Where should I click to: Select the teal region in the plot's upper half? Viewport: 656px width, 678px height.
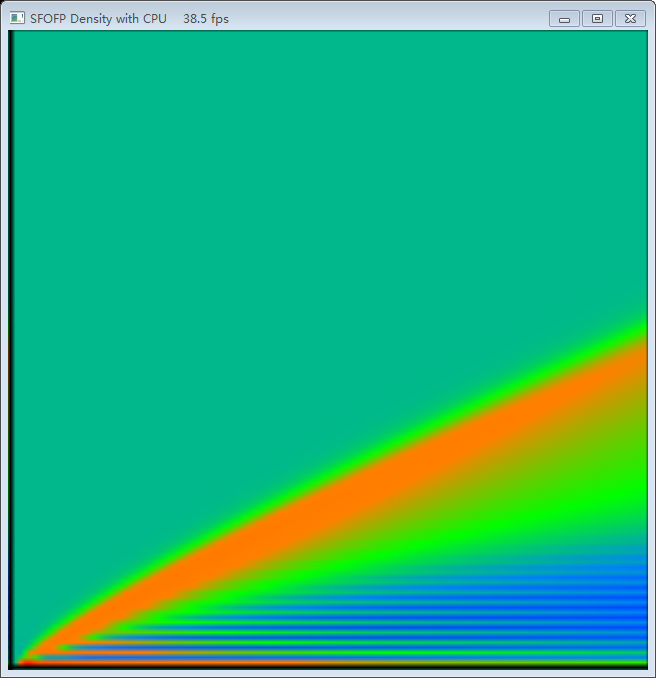coord(330,180)
